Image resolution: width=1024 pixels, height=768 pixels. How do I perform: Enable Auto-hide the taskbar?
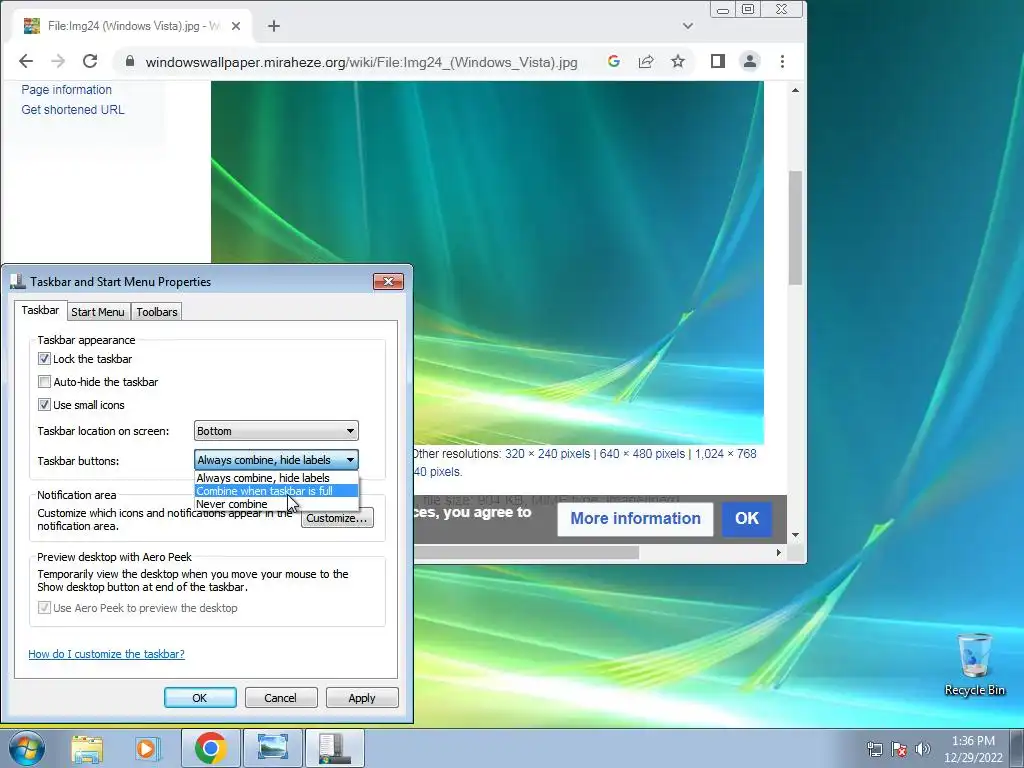coord(44,381)
